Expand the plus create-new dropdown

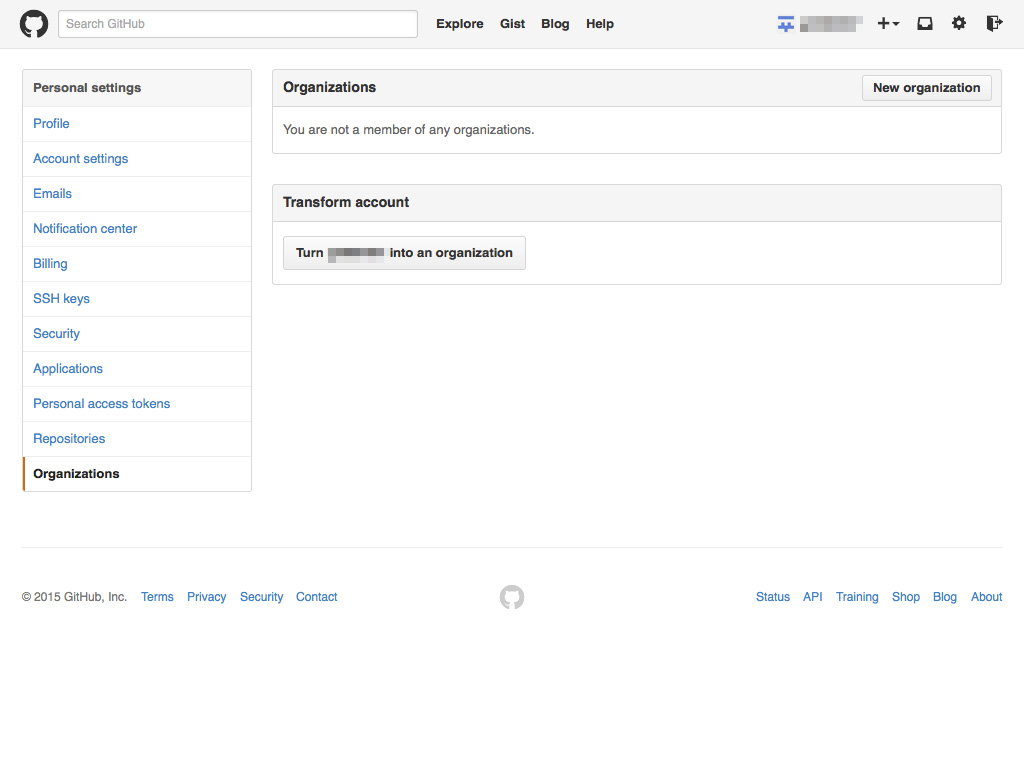[x=888, y=24]
